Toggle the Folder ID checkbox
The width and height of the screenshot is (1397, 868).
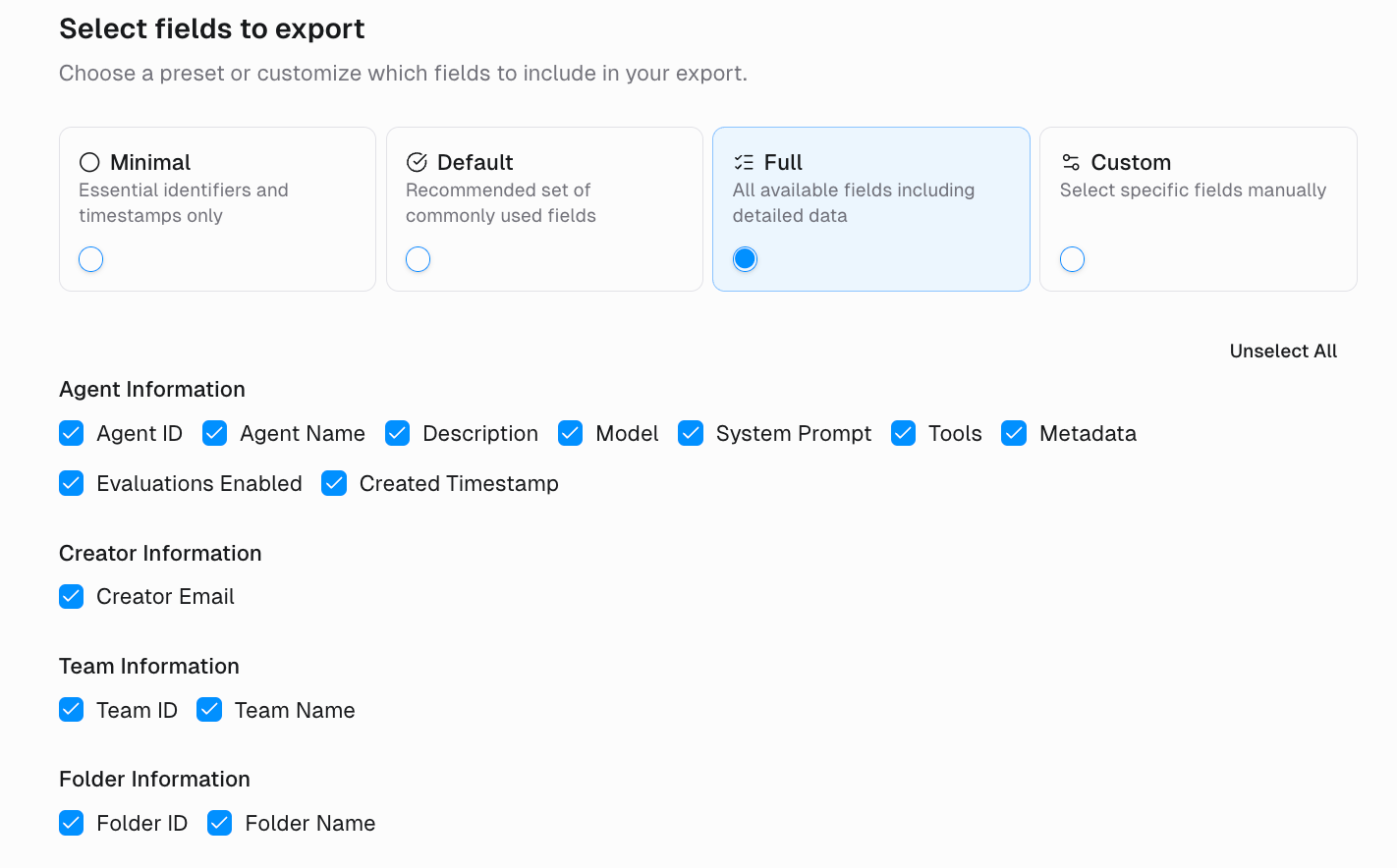[x=72, y=823]
